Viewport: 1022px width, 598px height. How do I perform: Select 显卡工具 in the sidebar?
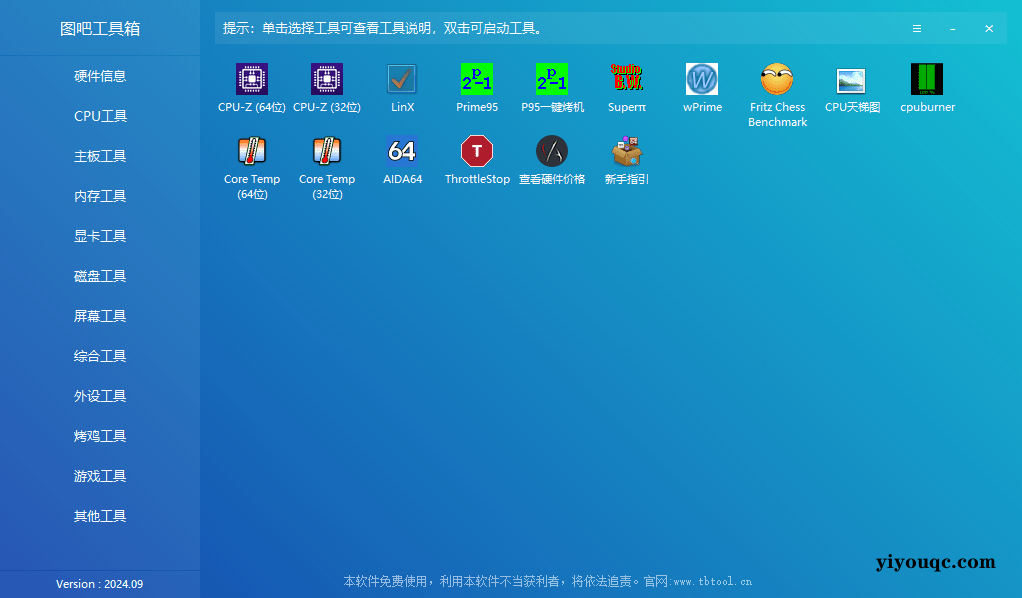(100, 236)
